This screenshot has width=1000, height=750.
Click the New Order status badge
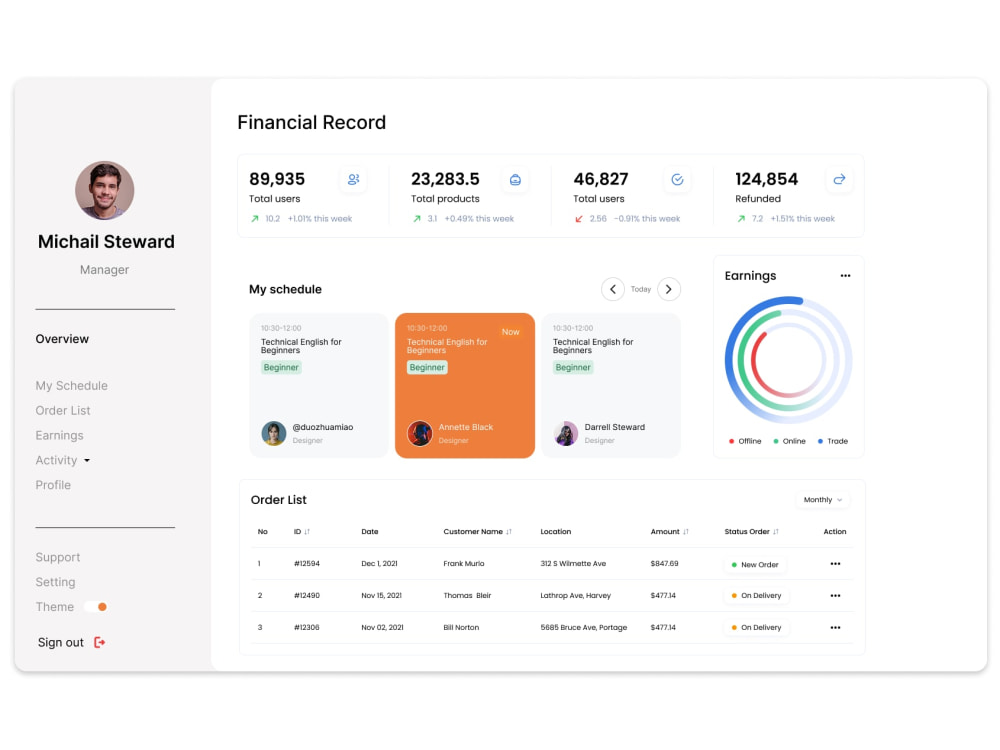pos(755,564)
